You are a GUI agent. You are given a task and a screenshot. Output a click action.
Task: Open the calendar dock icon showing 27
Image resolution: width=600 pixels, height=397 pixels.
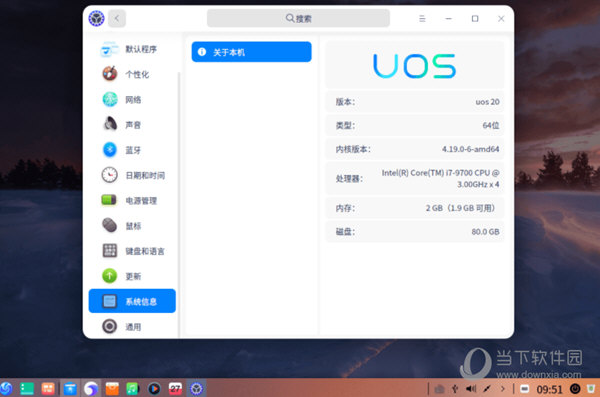click(x=175, y=389)
